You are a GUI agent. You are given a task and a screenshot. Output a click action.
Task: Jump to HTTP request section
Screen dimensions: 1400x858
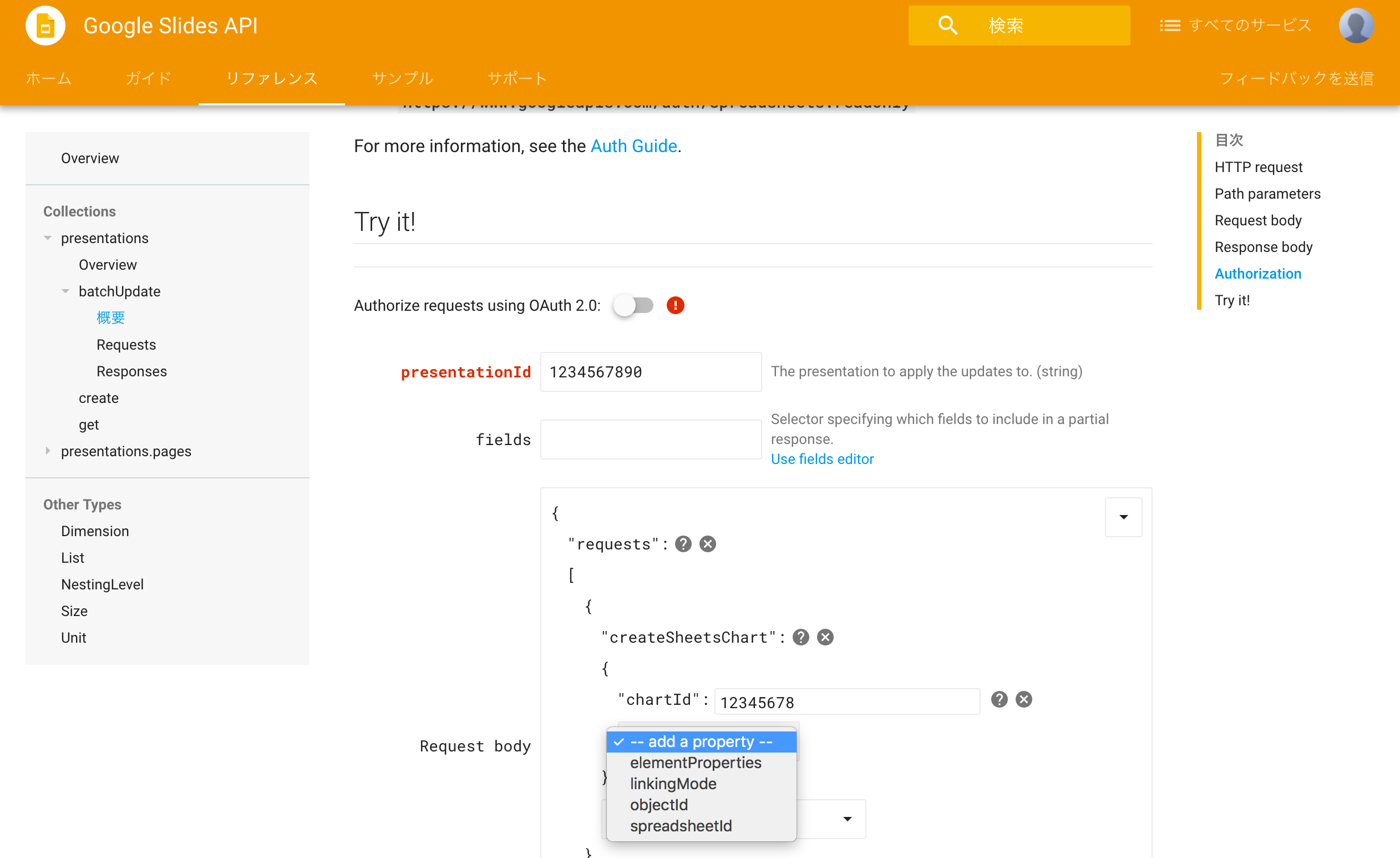point(1259,167)
